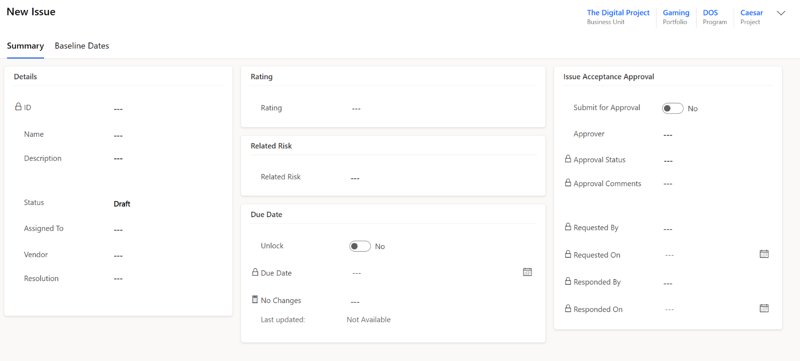This screenshot has width=800, height=361.
Task: Click the lock icon beside ID
Action: [18, 107]
